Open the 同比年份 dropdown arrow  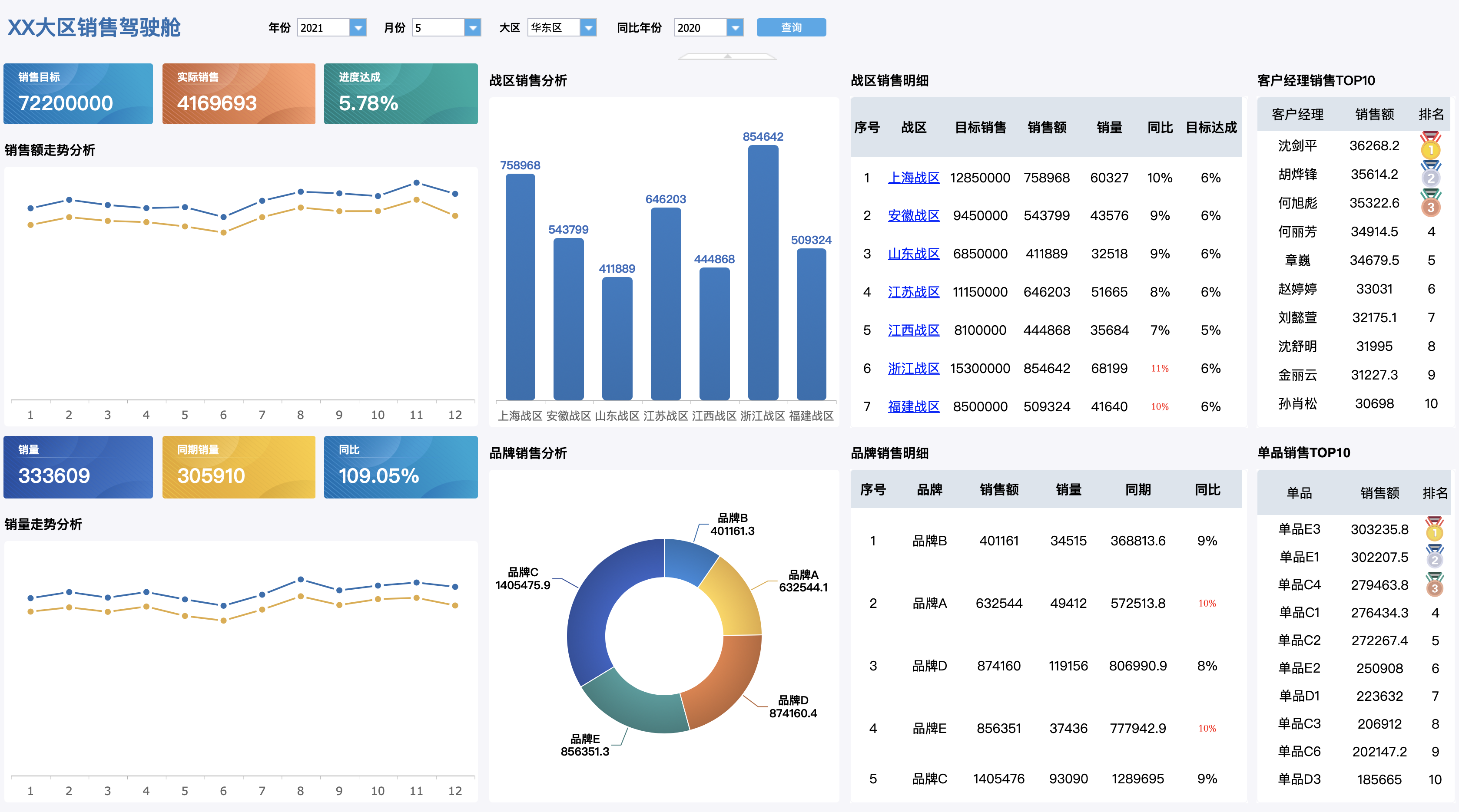tap(735, 28)
